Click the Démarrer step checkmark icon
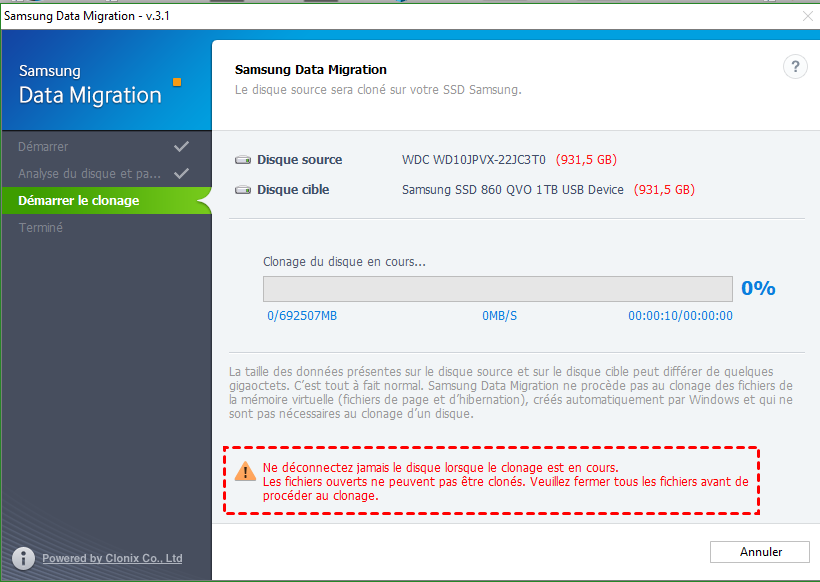The height and width of the screenshot is (582, 820). pos(181,146)
